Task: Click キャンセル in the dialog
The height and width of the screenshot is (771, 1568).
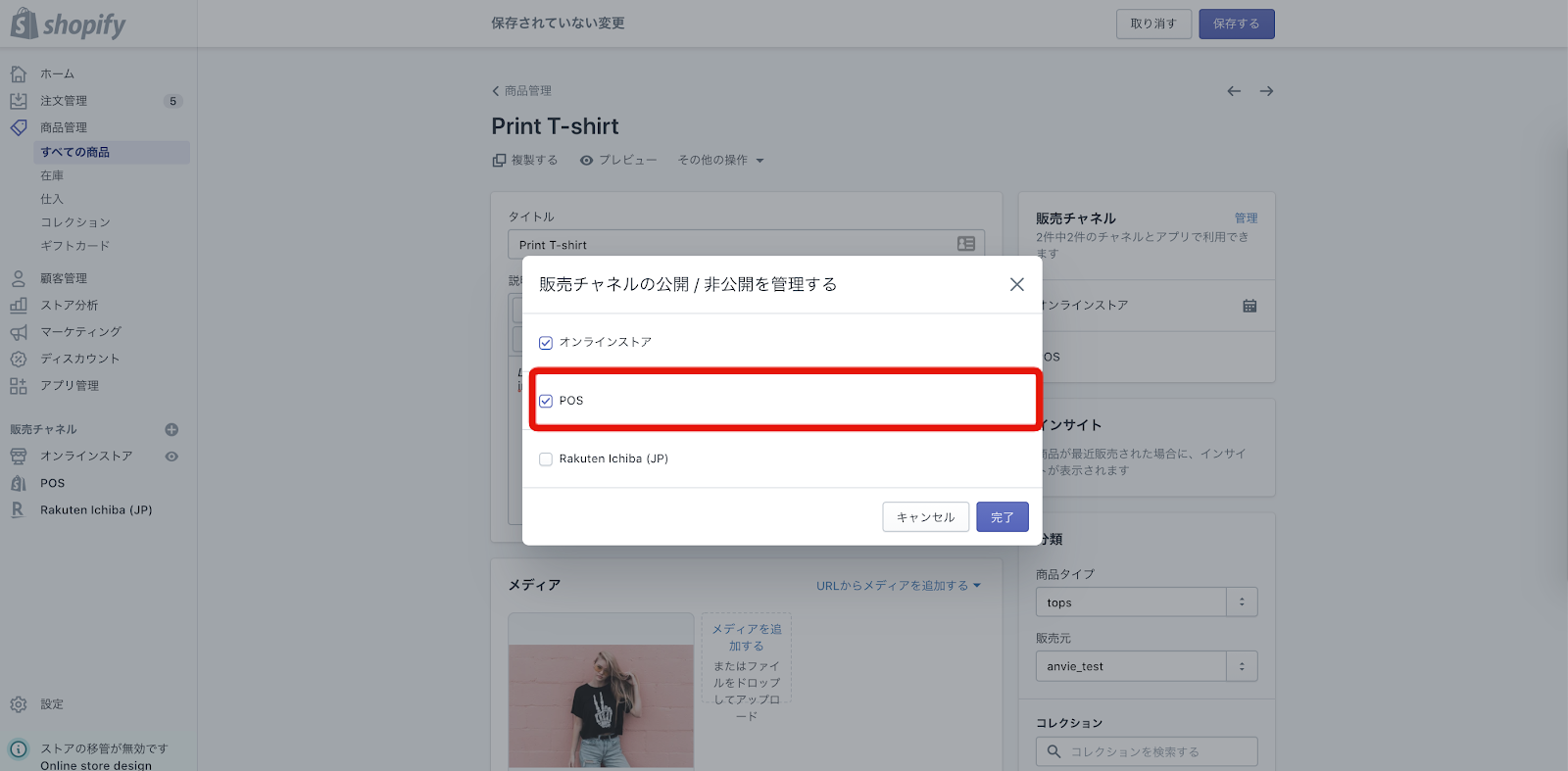Action: [926, 517]
